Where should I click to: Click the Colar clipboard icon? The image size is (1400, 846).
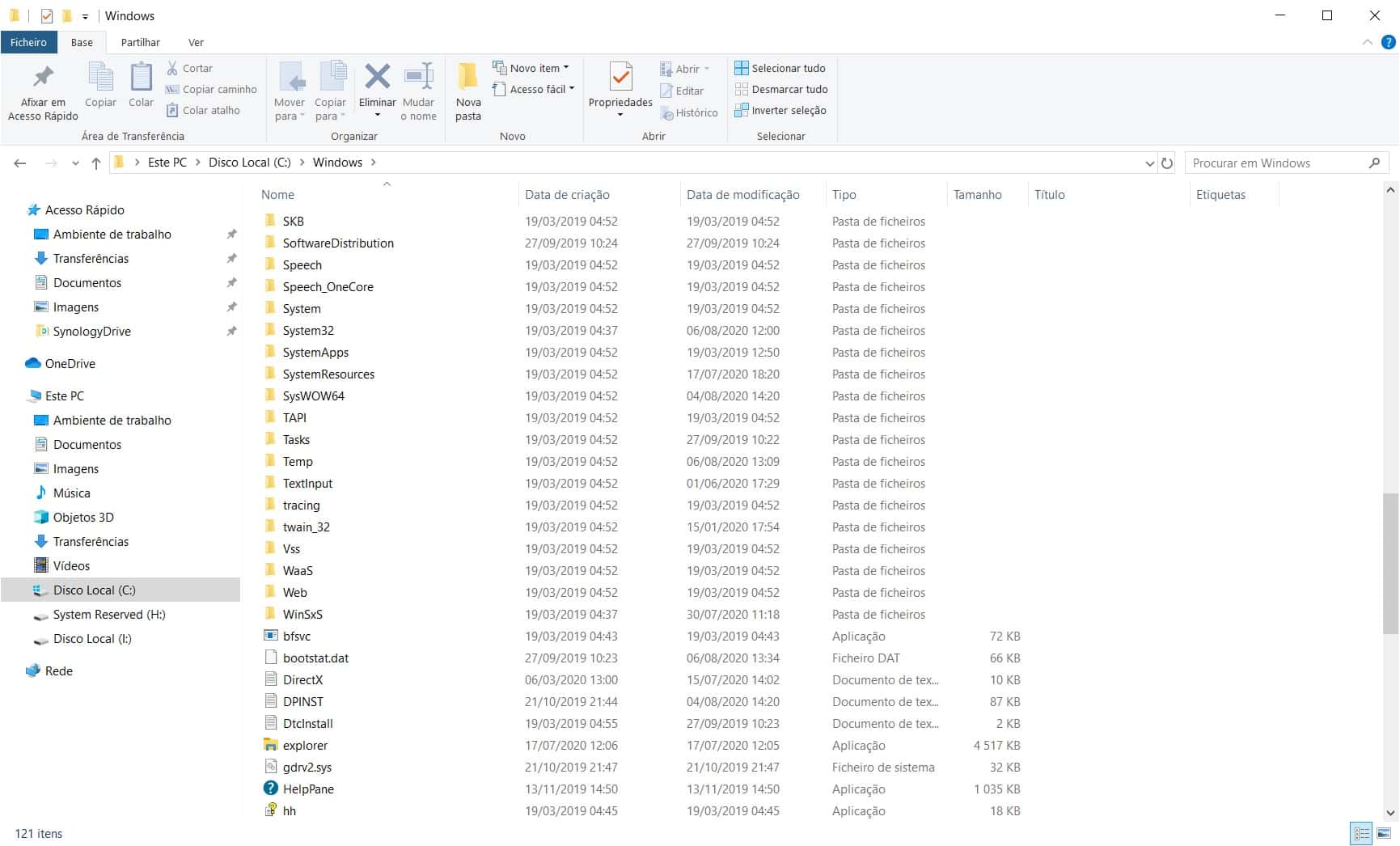click(x=141, y=78)
